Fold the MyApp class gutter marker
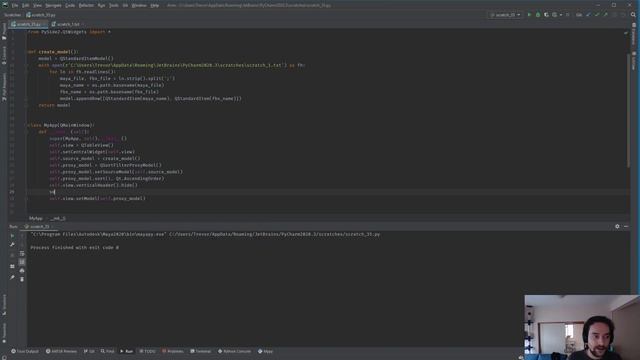This screenshot has height=360, width=640. coord(26,125)
